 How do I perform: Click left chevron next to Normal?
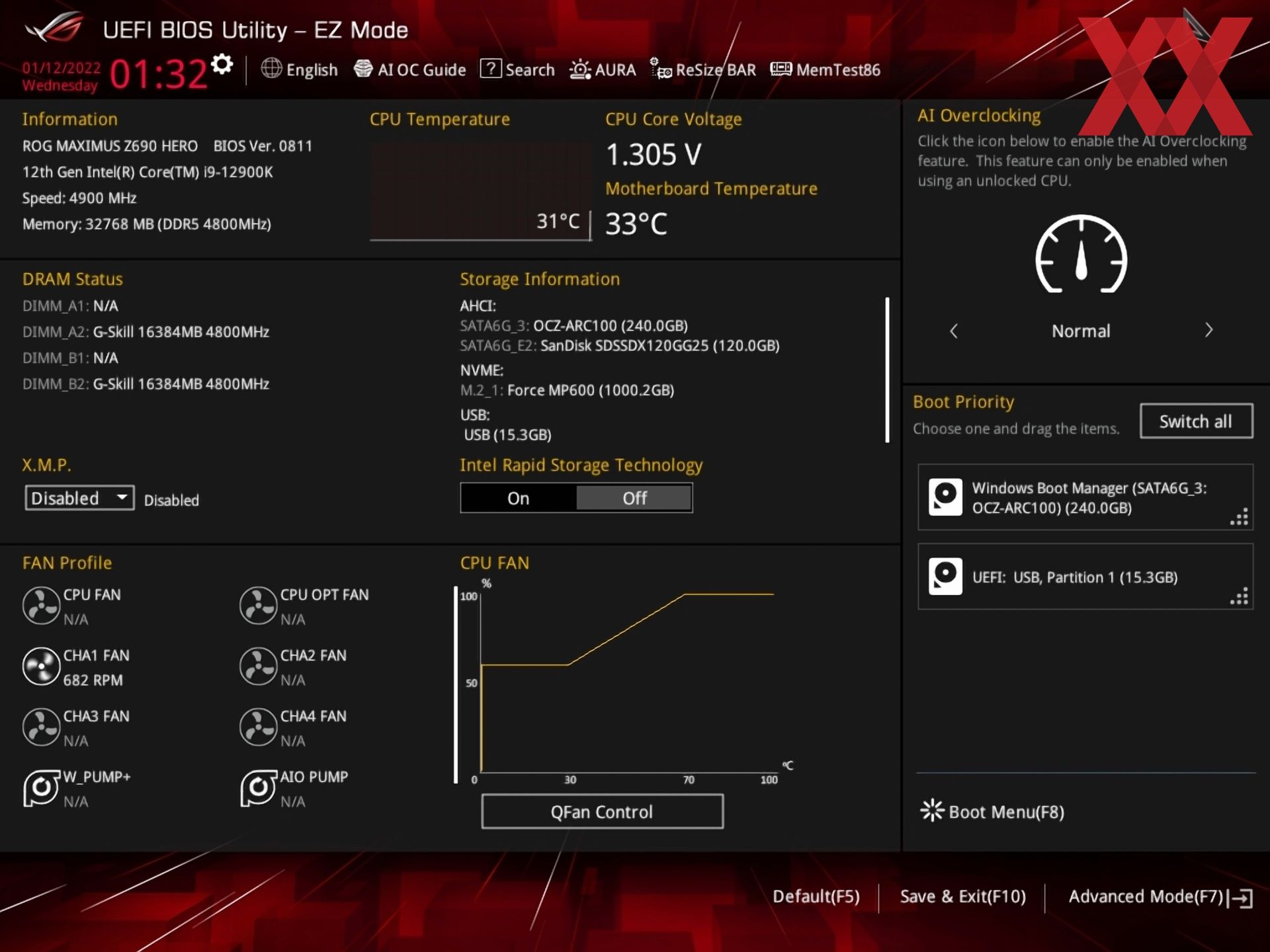953,331
